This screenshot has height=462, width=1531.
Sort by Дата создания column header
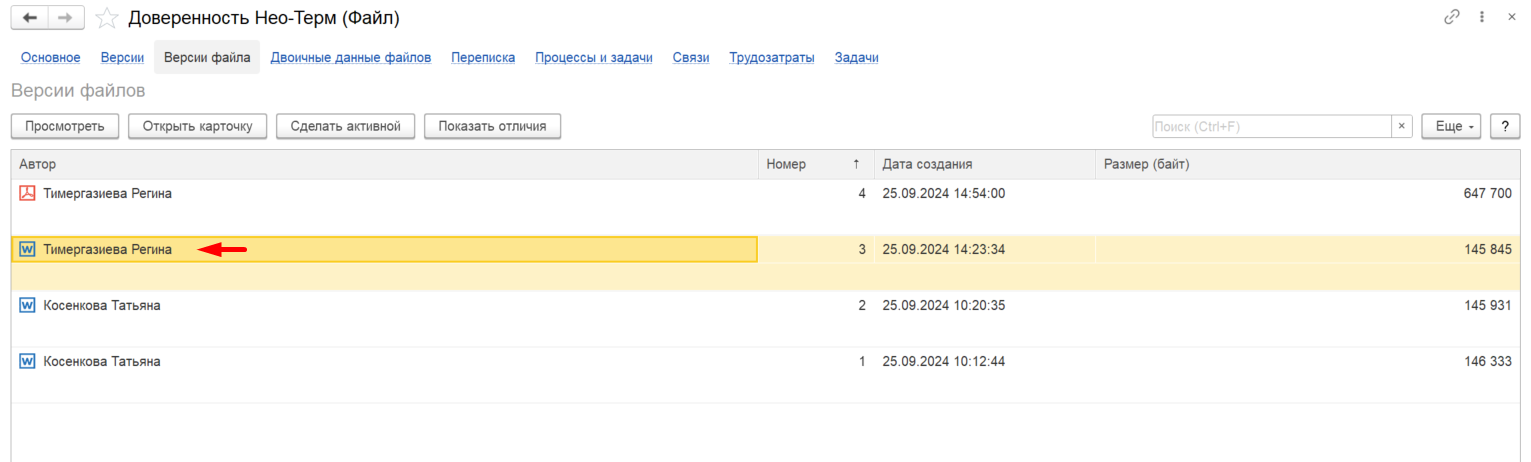(984, 164)
